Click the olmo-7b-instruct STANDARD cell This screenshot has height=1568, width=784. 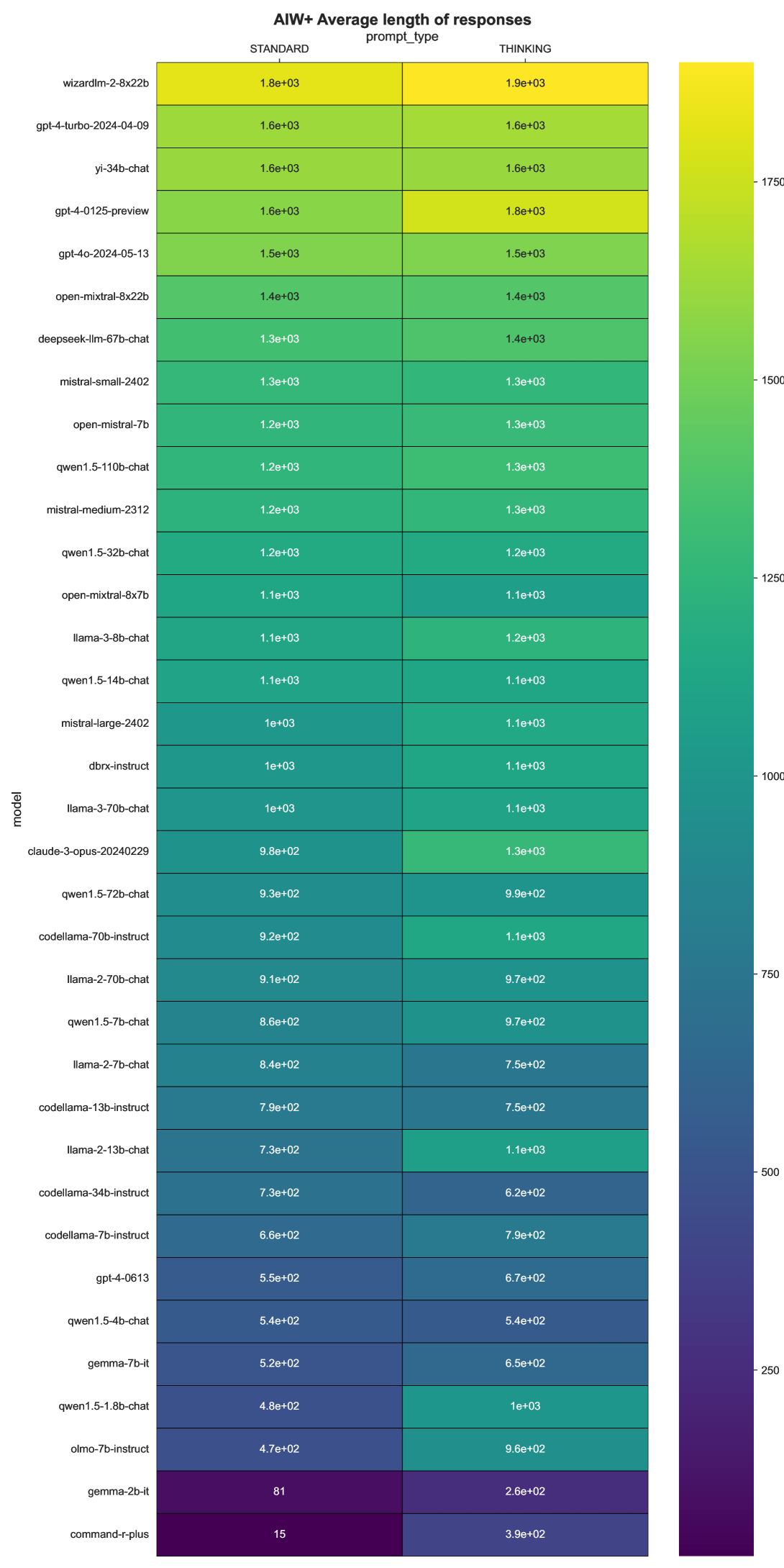pyautogui.click(x=279, y=1449)
